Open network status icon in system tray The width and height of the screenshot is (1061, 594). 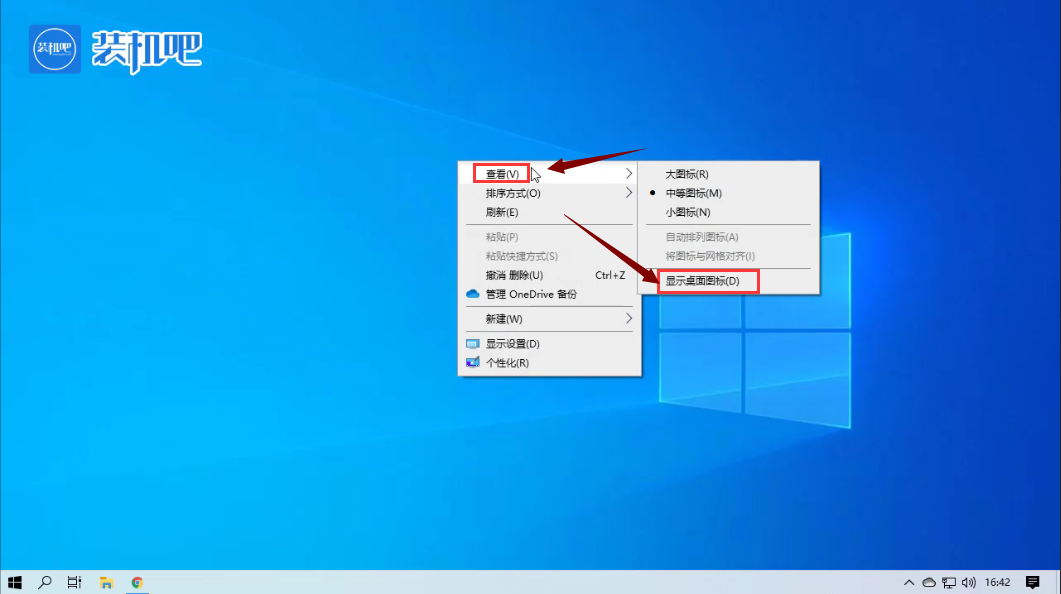pos(950,582)
